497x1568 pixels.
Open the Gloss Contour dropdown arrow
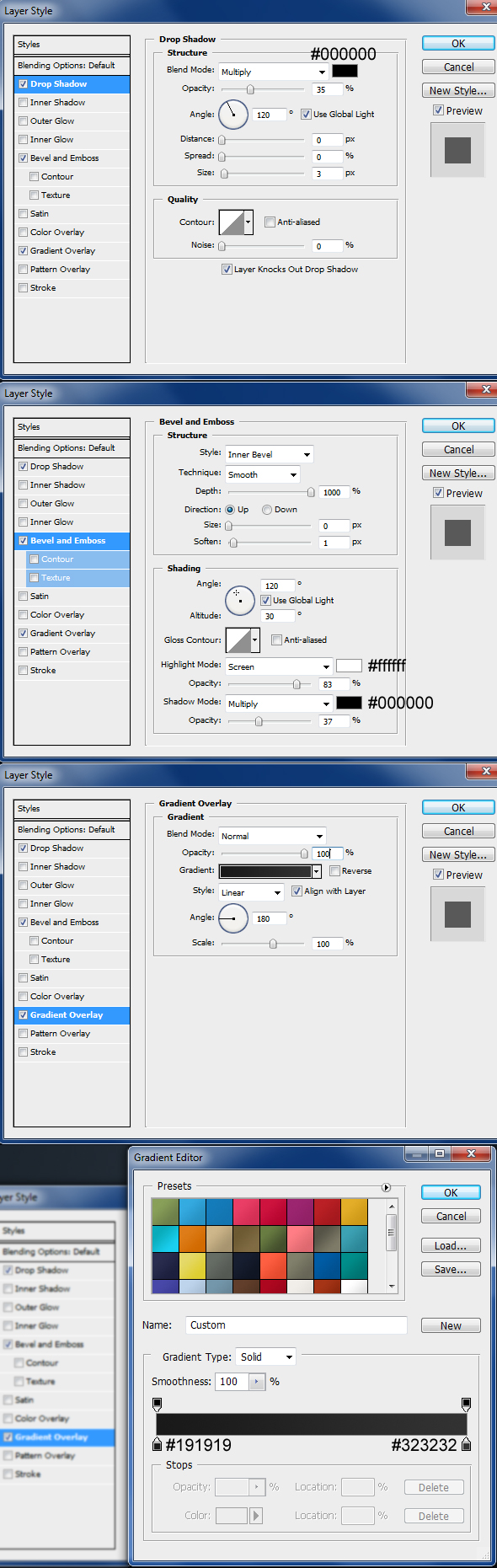point(255,640)
